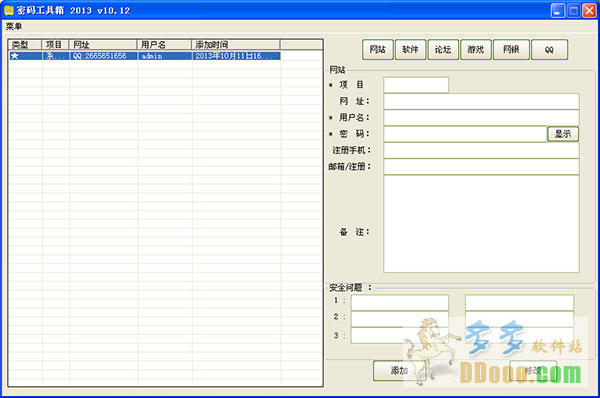This screenshot has width=600, height=398.
Task: Focus security question 1 answer field
Action: pyautogui.click(x=519, y=302)
